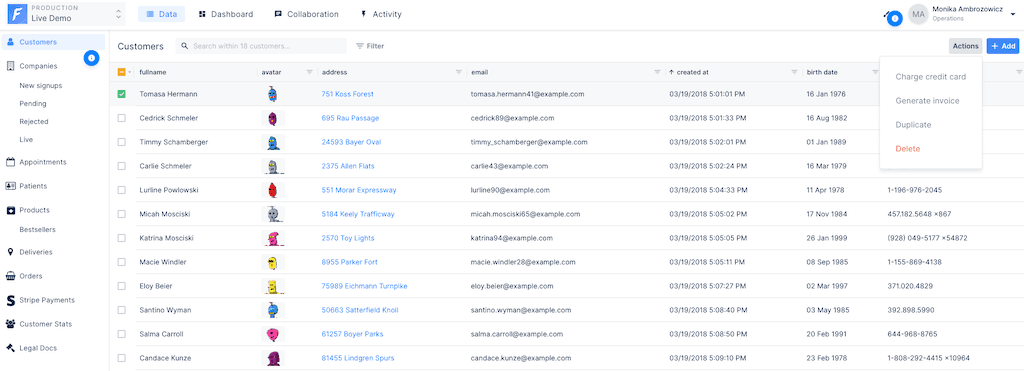Screen dimensions: 1024x371
Task: Uncheck Tomasa Hermann's row checkbox
Action: pos(121,94)
